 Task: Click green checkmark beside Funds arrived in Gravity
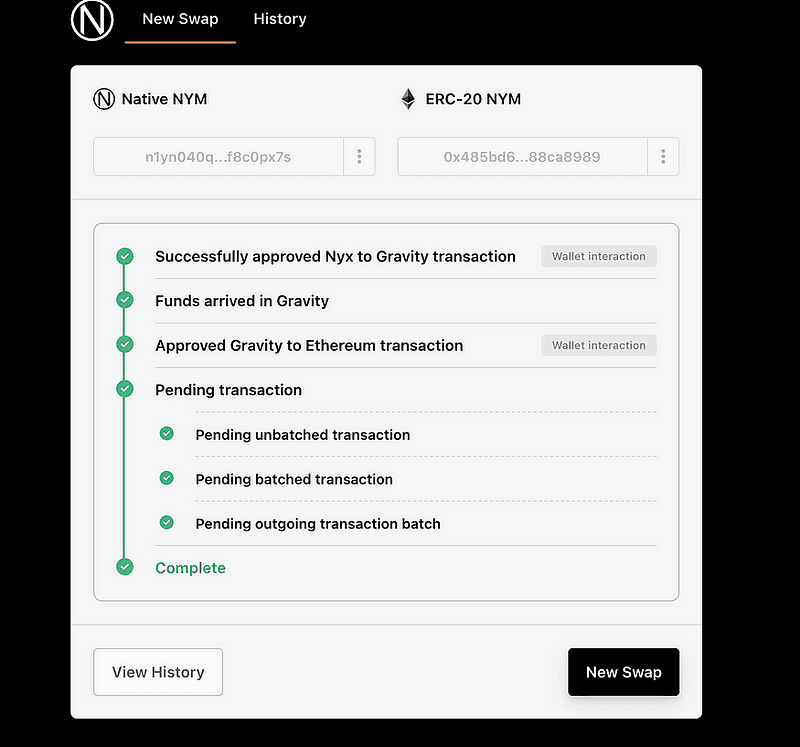(125, 300)
